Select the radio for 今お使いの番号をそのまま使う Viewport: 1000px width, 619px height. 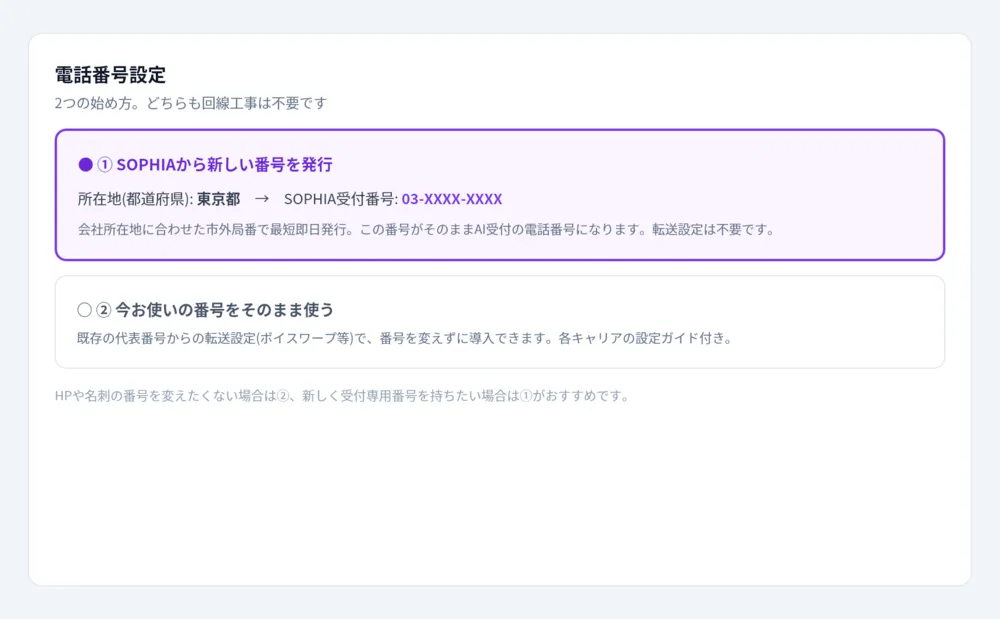pos(84,310)
